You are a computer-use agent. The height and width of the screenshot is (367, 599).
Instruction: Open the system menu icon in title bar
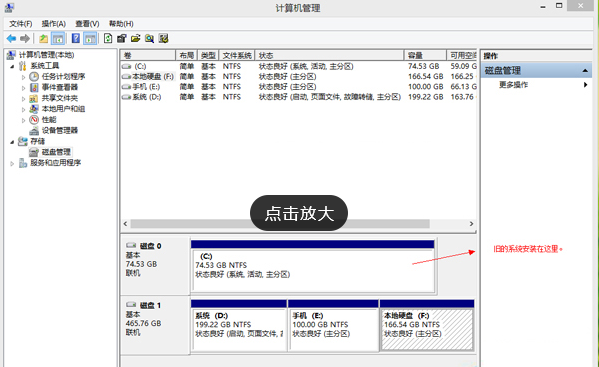click(9, 7)
